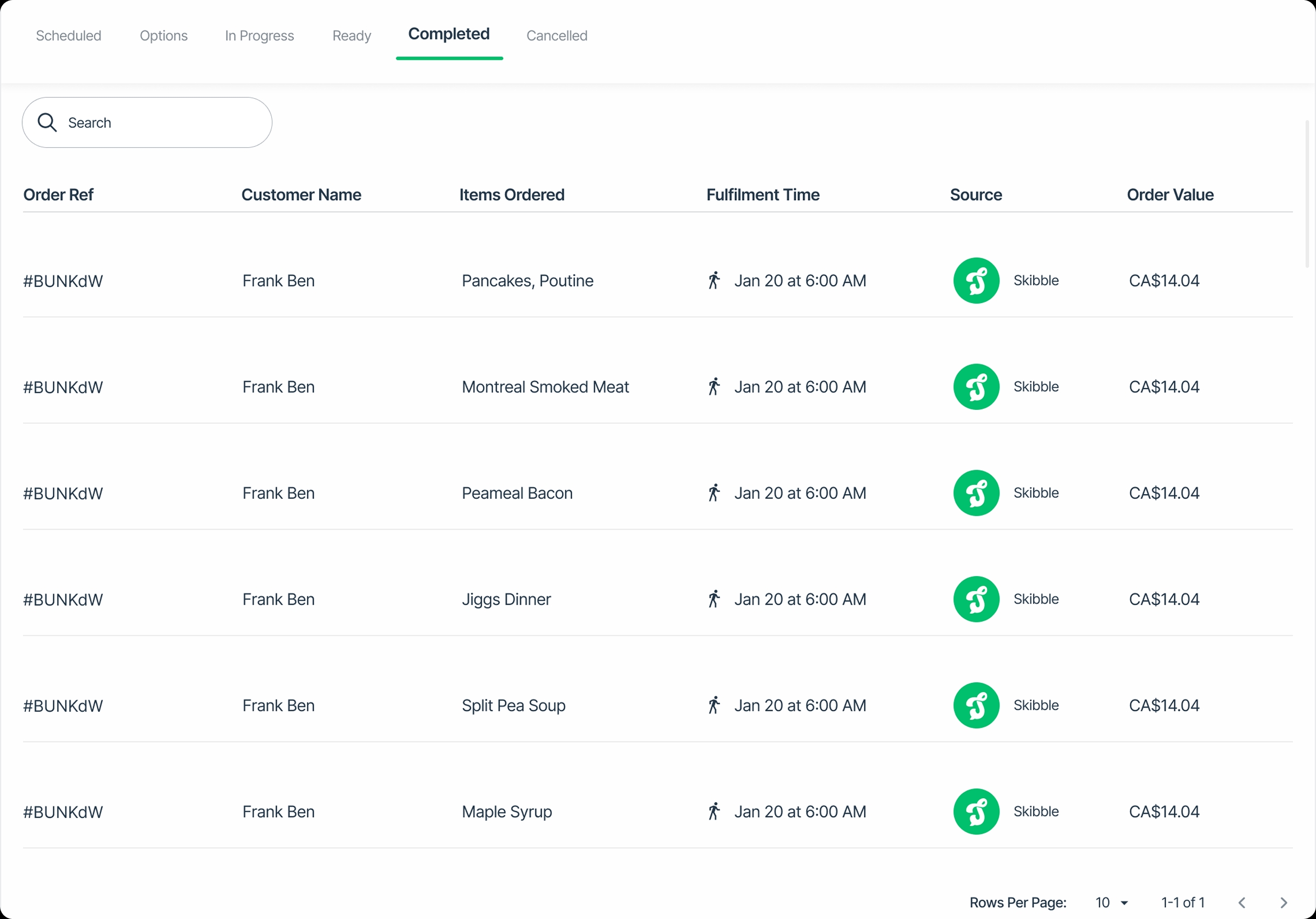Click the walking pickup icon in the Jiggs Dinner row
1316x919 pixels.
point(714,599)
